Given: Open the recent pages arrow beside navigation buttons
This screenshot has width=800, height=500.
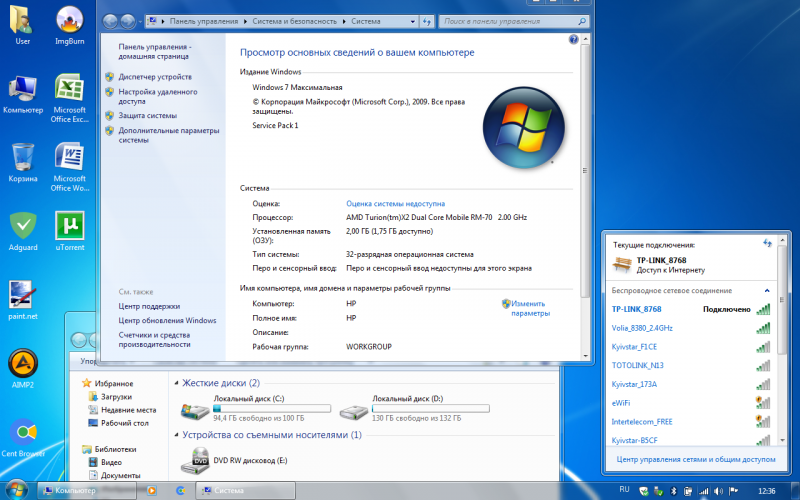Looking at the screenshot, I should pos(140,22).
